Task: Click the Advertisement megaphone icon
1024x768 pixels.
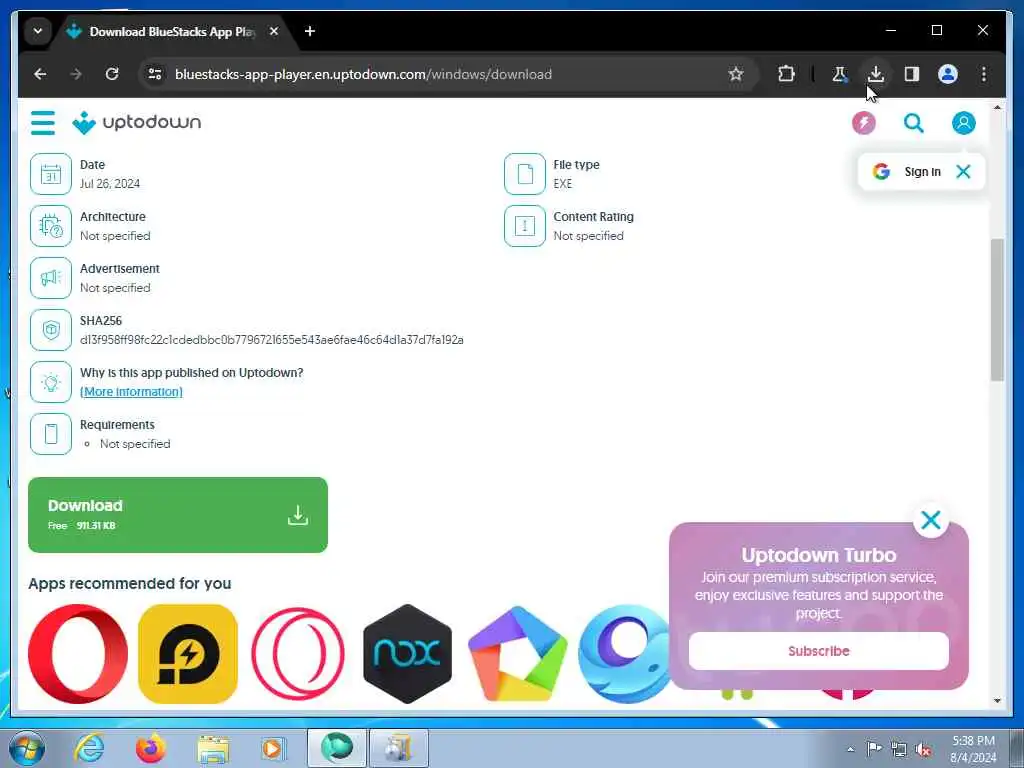Action: [51, 278]
